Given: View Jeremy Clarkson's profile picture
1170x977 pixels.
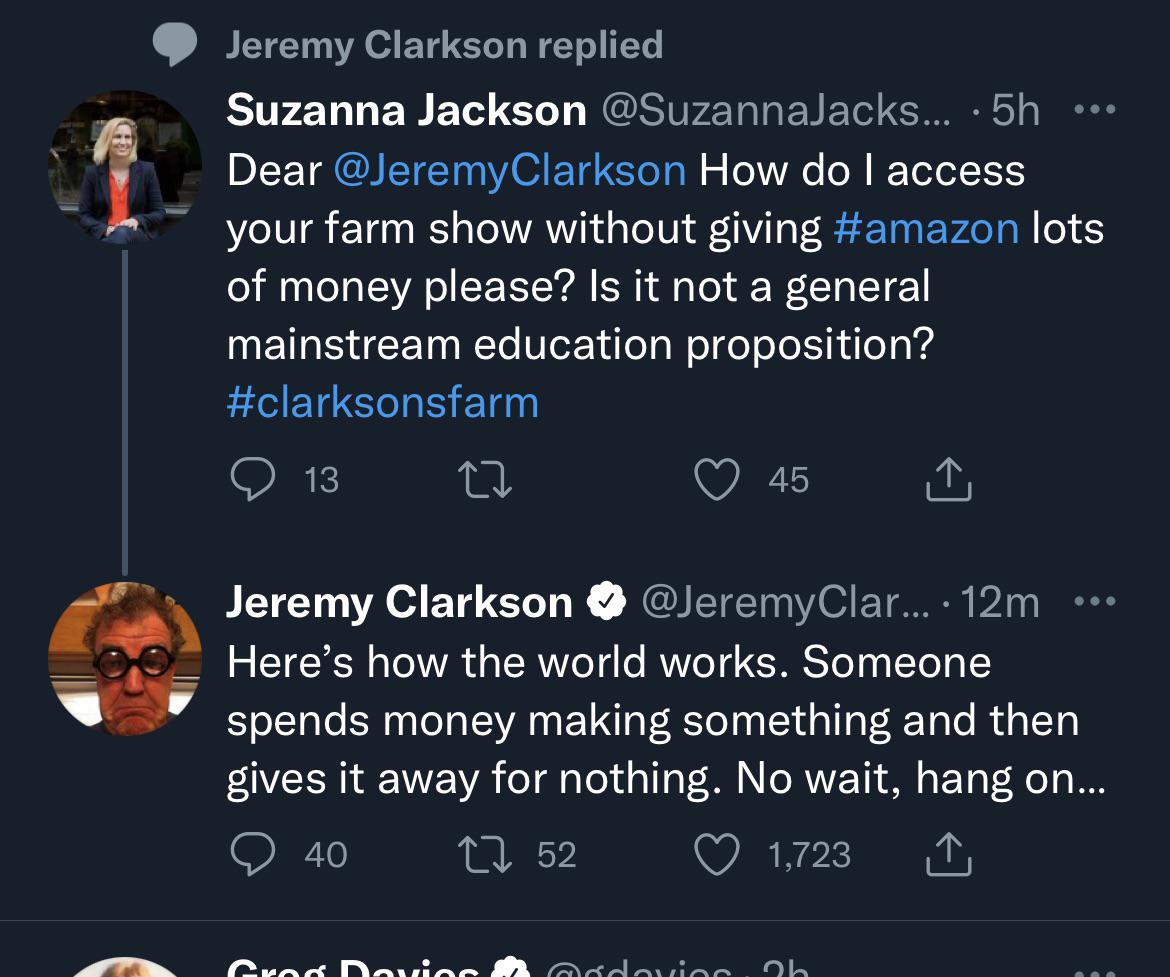Looking at the screenshot, I should tap(125, 658).
